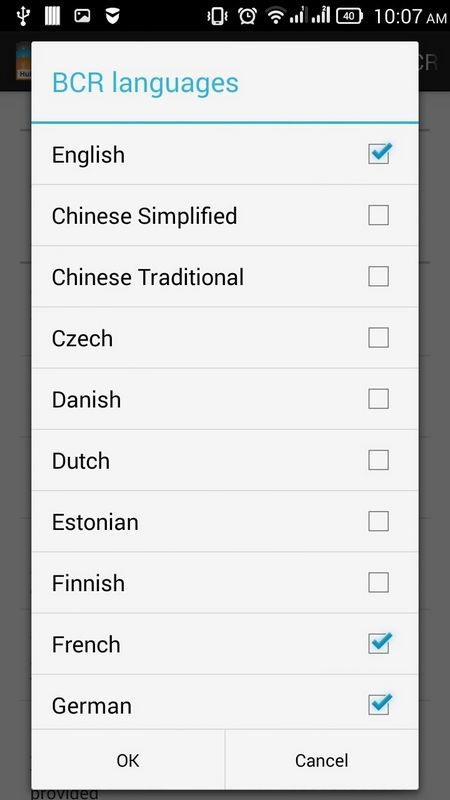Tap the alarm clock status icon
Viewport: 450px width, 800px height.
(x=247, y=16)
